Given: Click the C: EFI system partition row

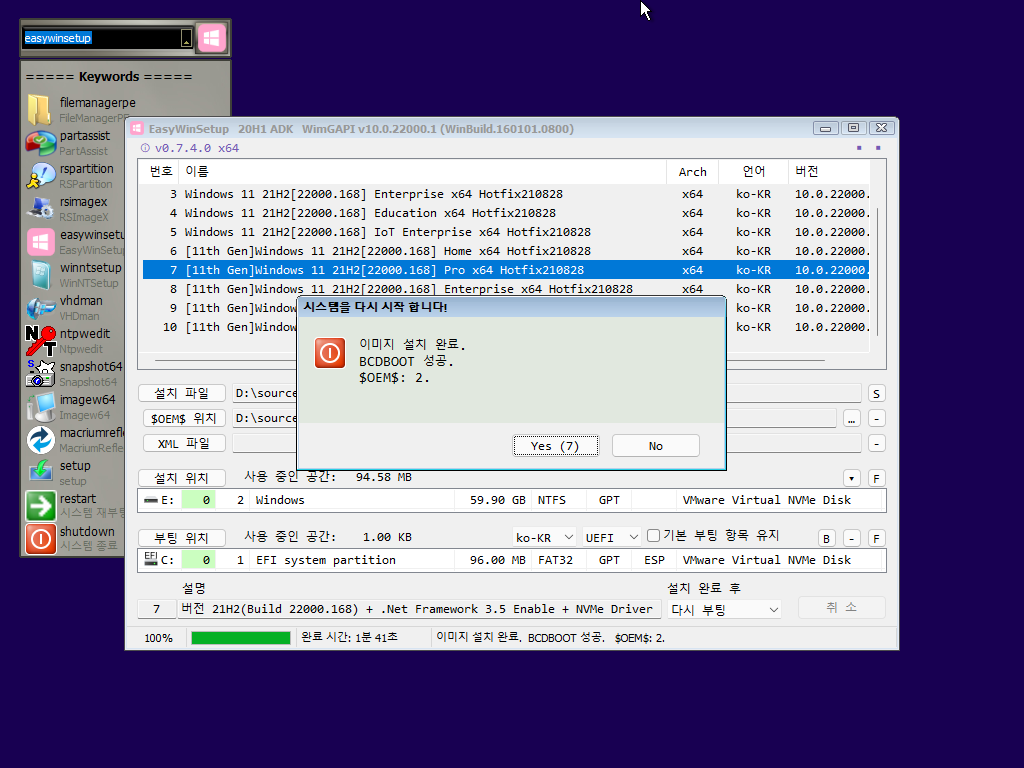Looking at the screenshot, I should [511, 560].
